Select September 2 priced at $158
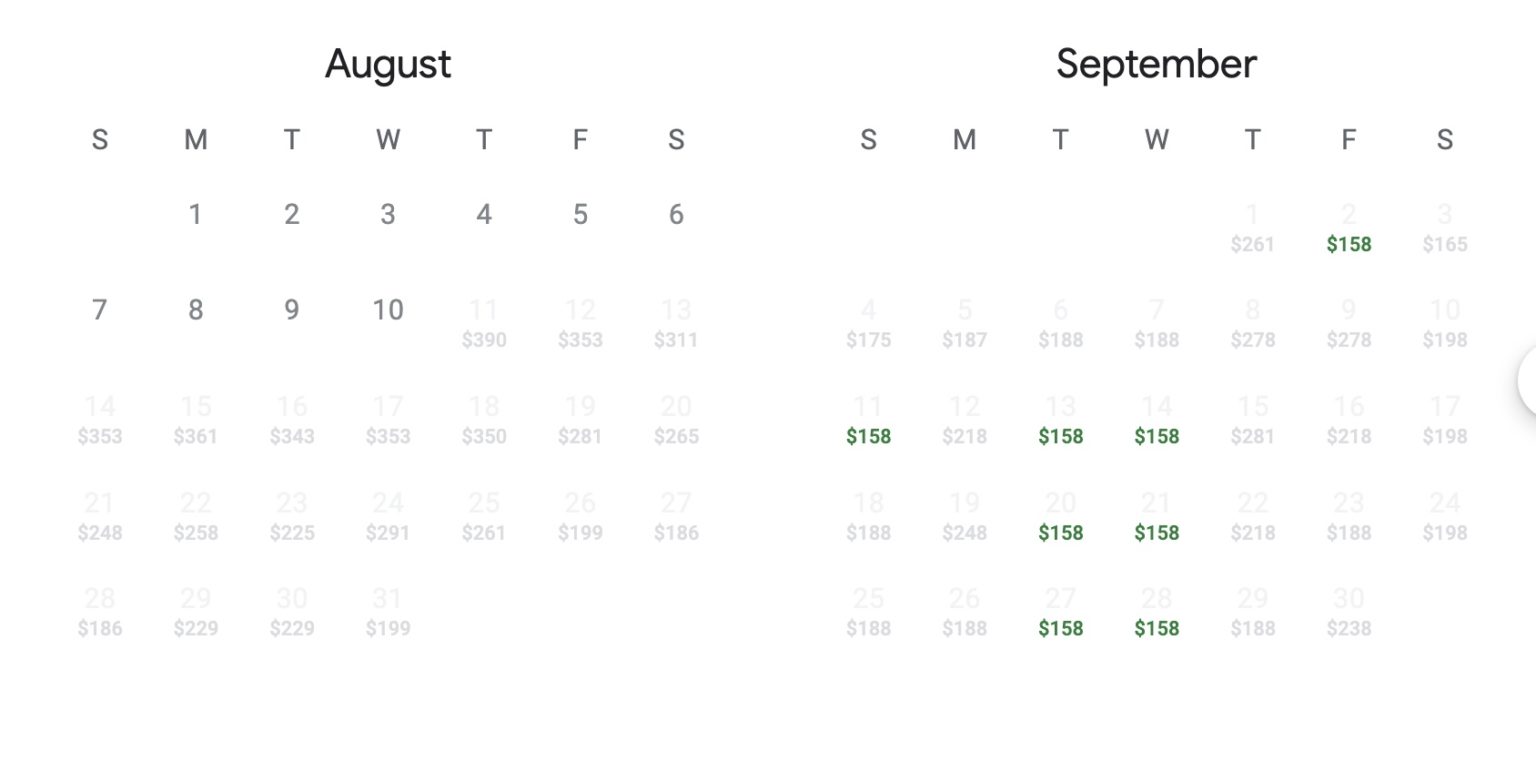The image size is (1536, 761). click(x=1348, y=228)
